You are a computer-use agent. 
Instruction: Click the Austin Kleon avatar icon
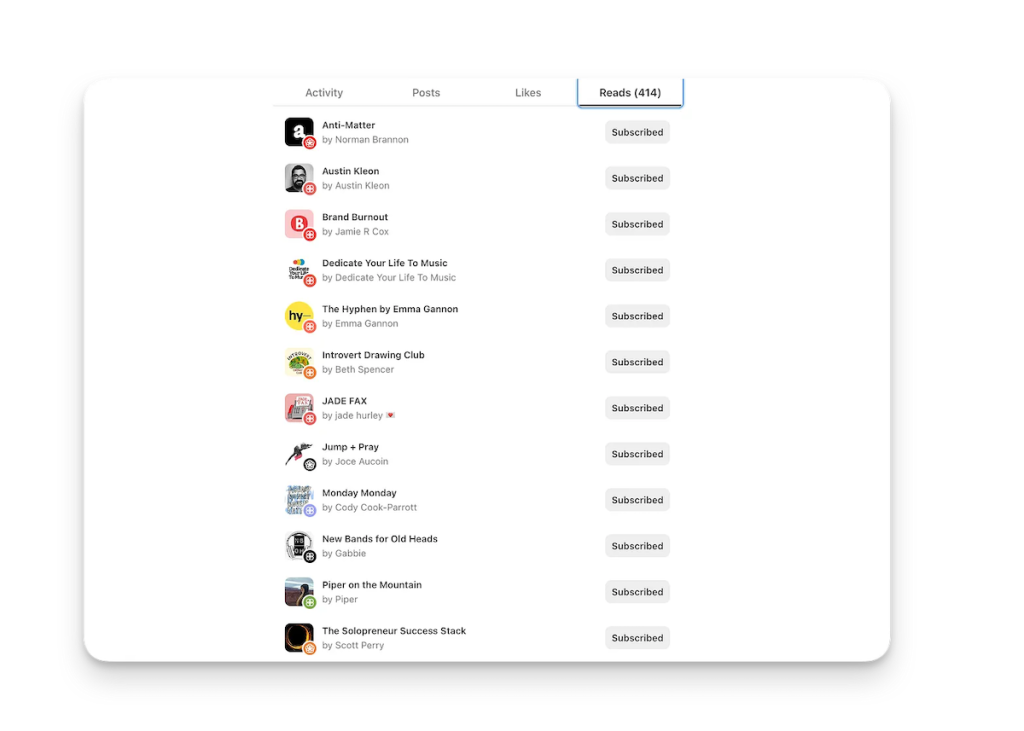pos(299,178)
